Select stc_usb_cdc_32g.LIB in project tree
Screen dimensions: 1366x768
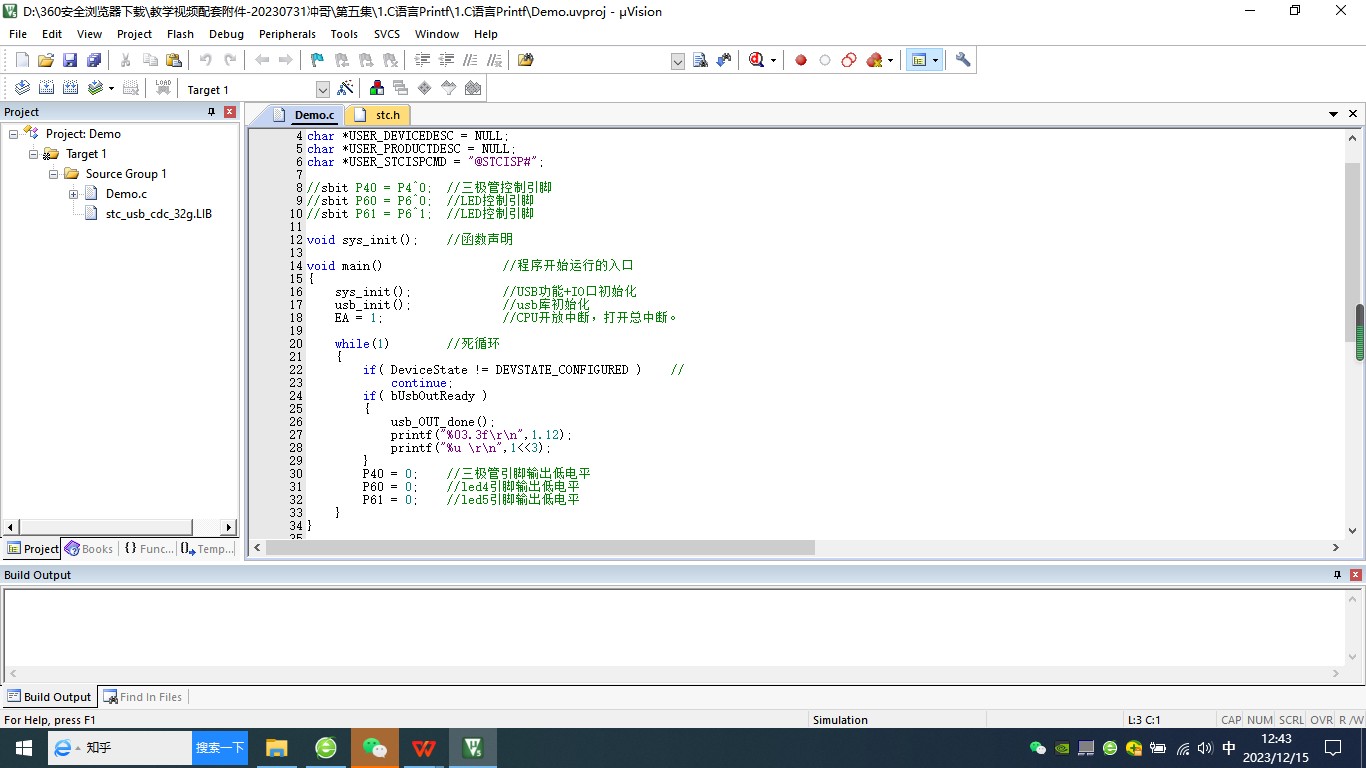tap(158, 214)
